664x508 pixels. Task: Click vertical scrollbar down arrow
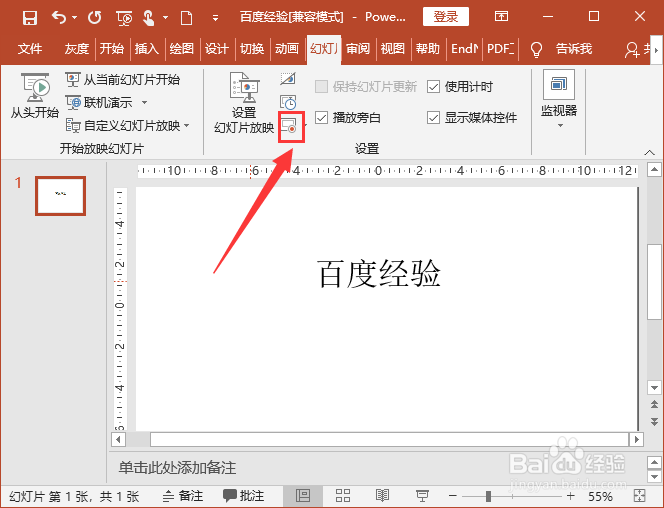(x=654, y=387)
